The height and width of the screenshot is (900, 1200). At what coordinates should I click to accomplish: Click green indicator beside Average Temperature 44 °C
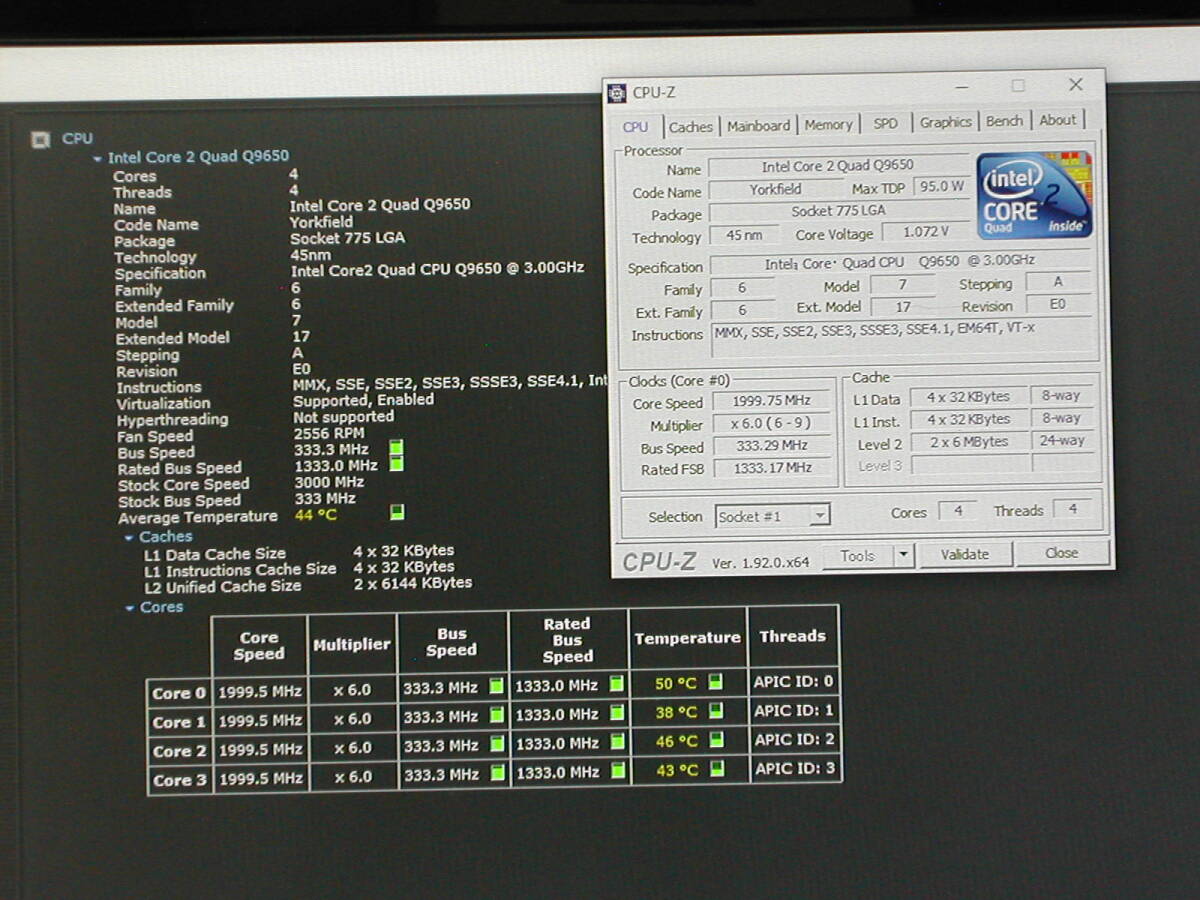point(397,513)
